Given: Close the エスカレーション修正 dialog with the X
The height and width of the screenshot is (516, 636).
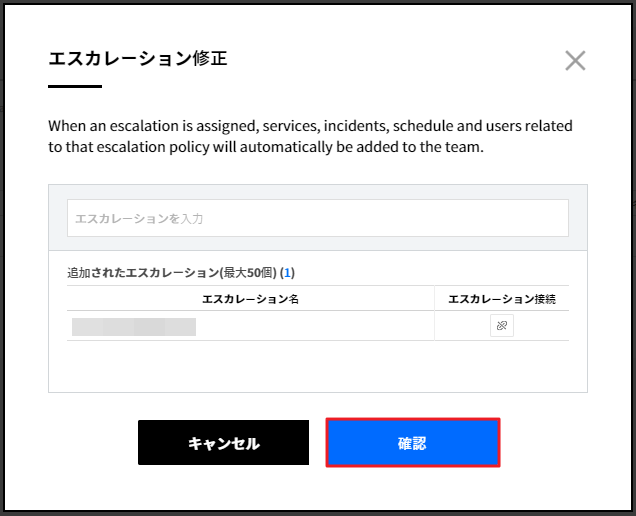Looking at the screenshot, I should 575,60.
